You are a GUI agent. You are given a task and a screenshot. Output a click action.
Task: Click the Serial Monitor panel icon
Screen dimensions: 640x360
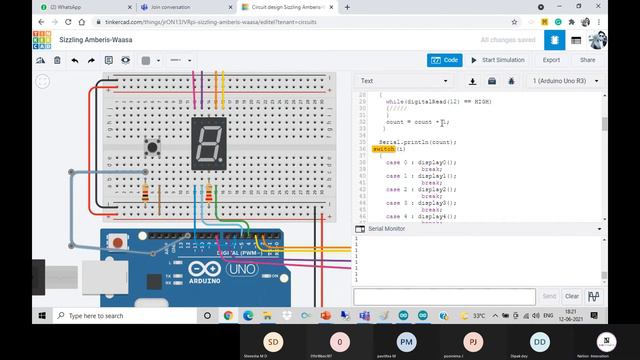tap(360, 229)
